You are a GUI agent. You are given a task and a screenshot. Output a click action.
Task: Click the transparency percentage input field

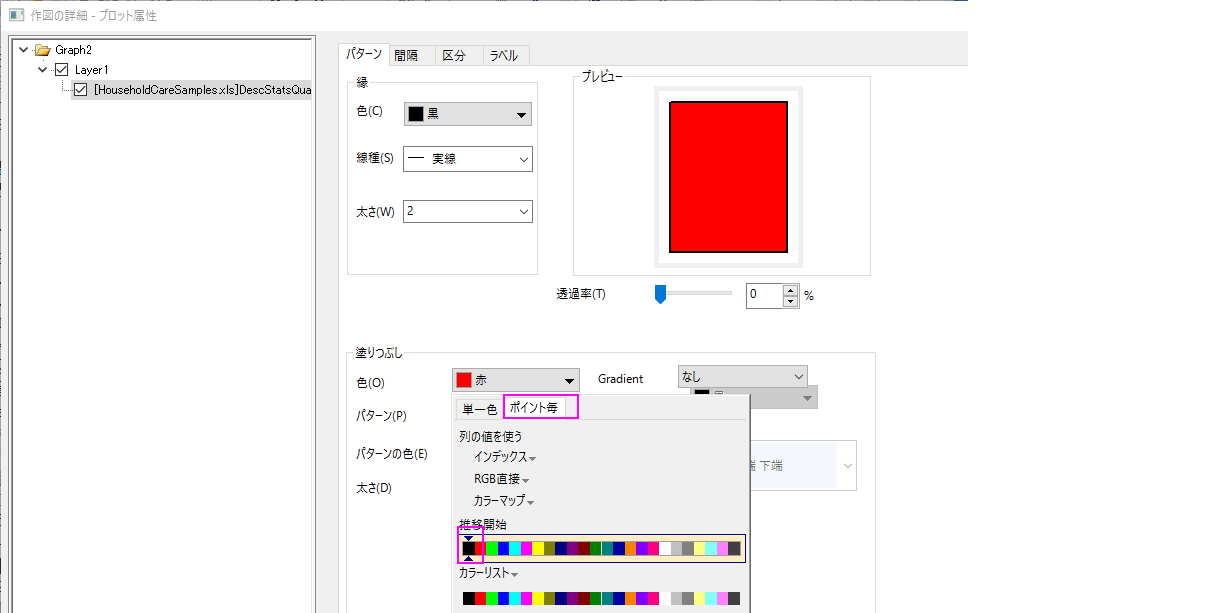[x=764, y=295]
